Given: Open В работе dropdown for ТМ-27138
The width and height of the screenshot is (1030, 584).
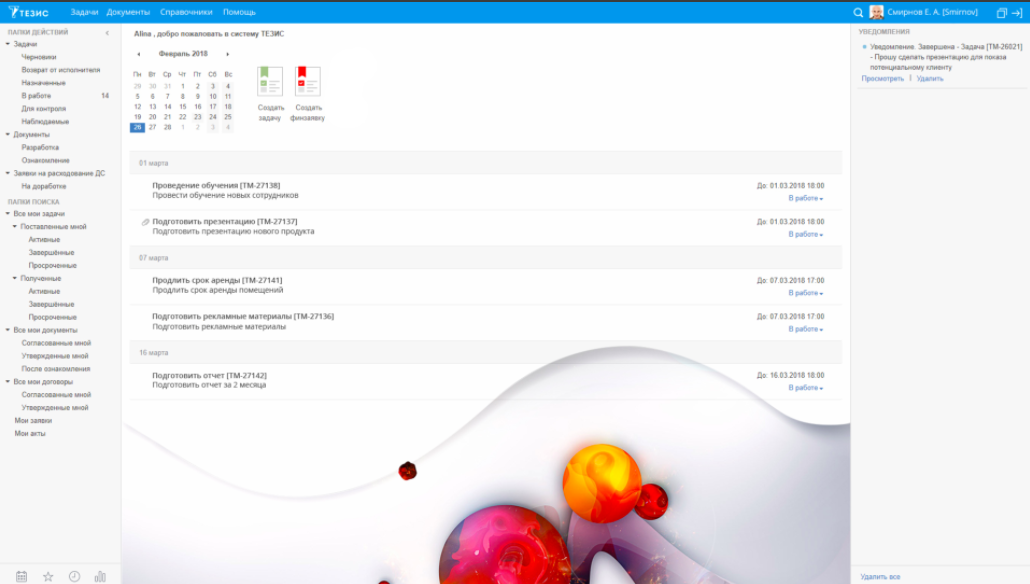Looking at the screenshot, I should (x=805, y=198).
